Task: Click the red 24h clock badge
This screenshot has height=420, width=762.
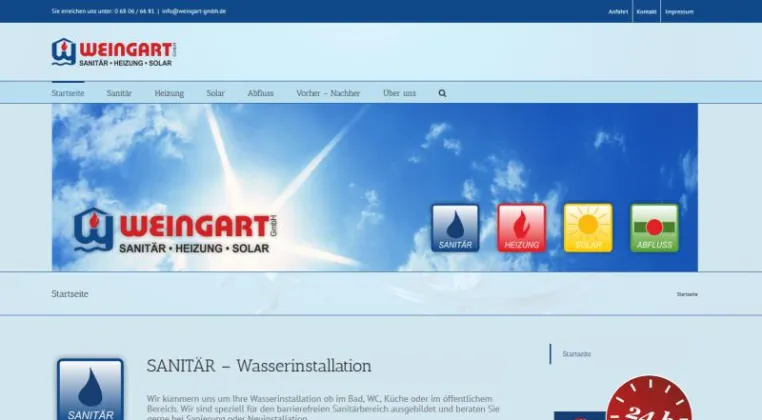Action: pos(649,398)
